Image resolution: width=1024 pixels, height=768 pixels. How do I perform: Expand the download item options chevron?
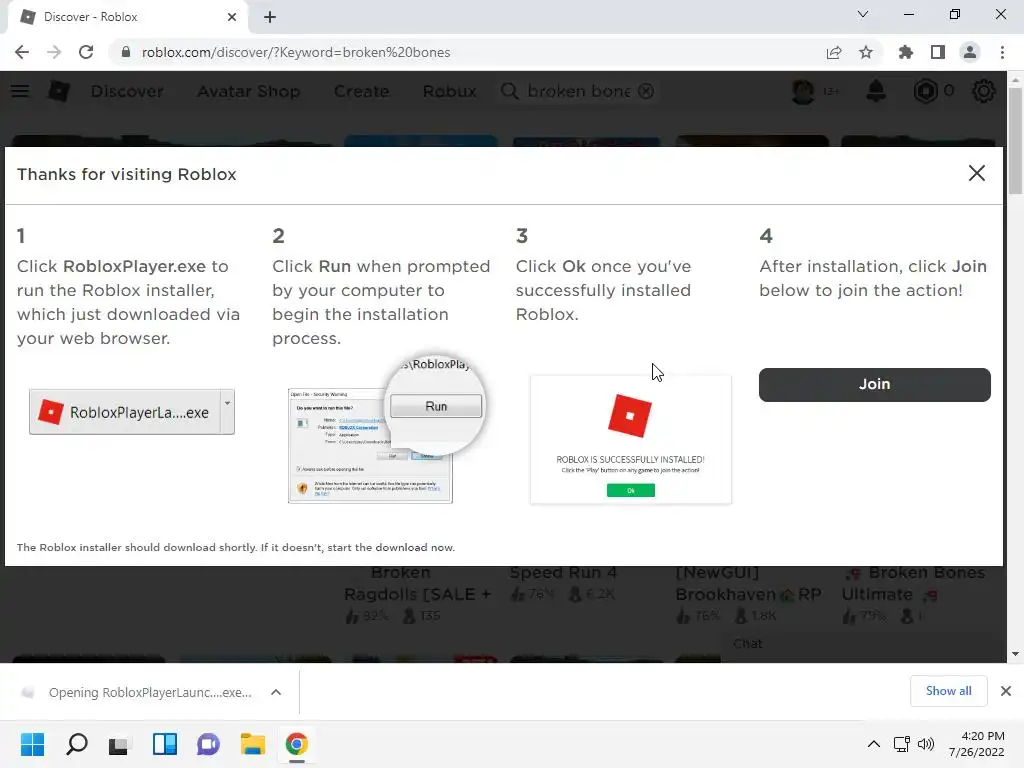point(276,692)
